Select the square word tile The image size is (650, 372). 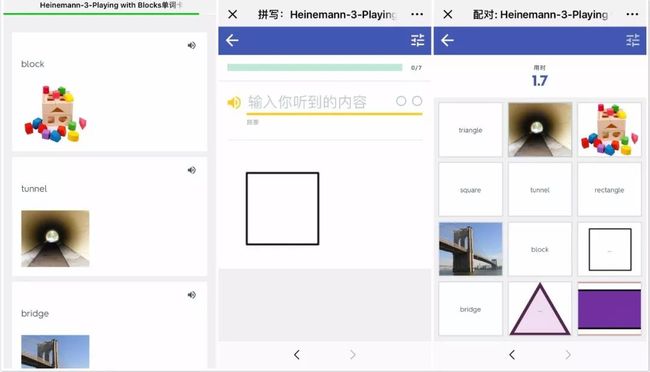471,190
